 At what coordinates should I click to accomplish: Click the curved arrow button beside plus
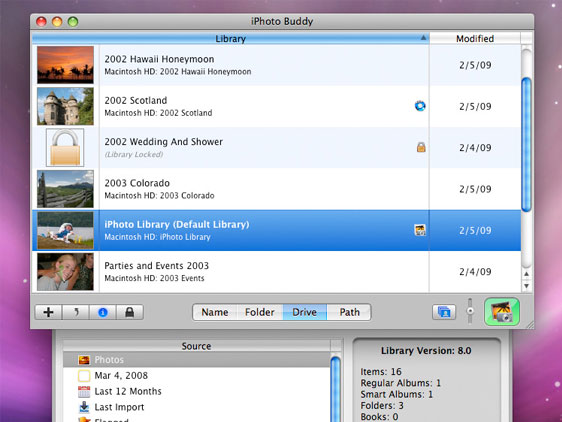pos(76,312)
